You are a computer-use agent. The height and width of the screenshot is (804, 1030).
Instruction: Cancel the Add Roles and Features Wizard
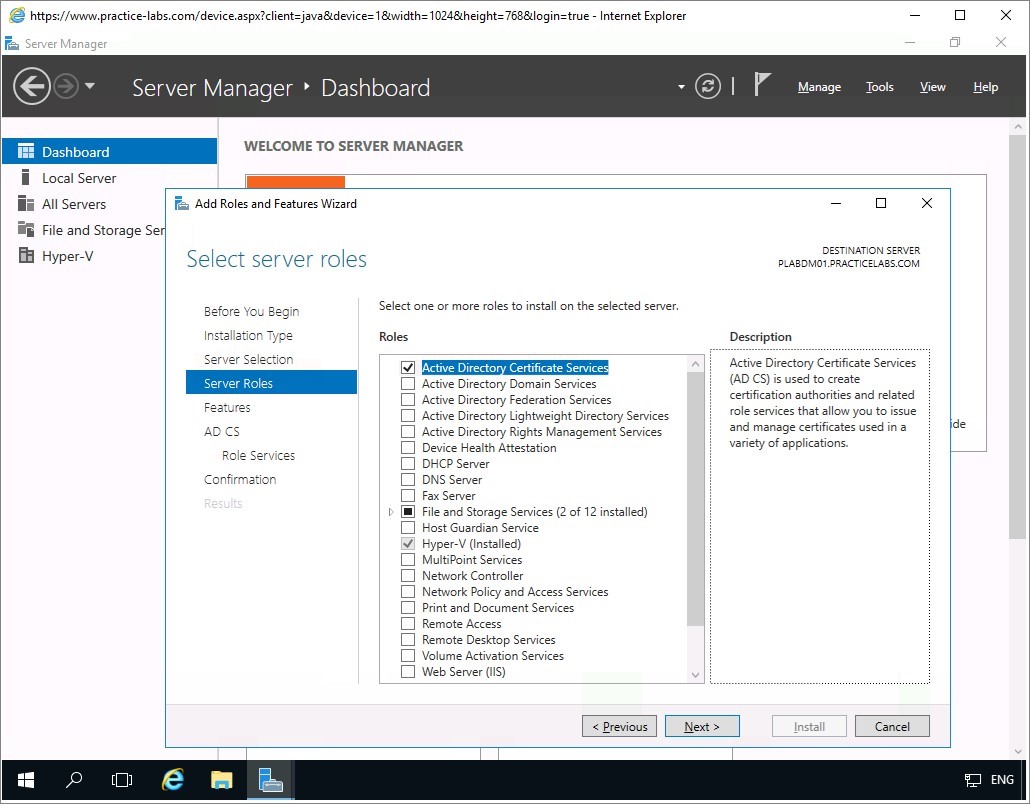(892, 726)
